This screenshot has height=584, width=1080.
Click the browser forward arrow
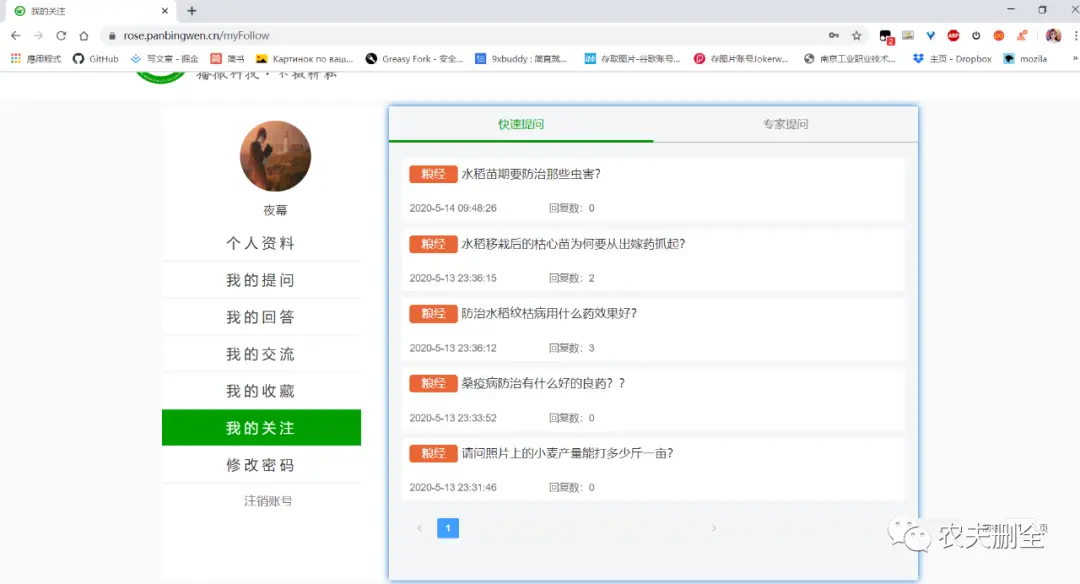39,35
